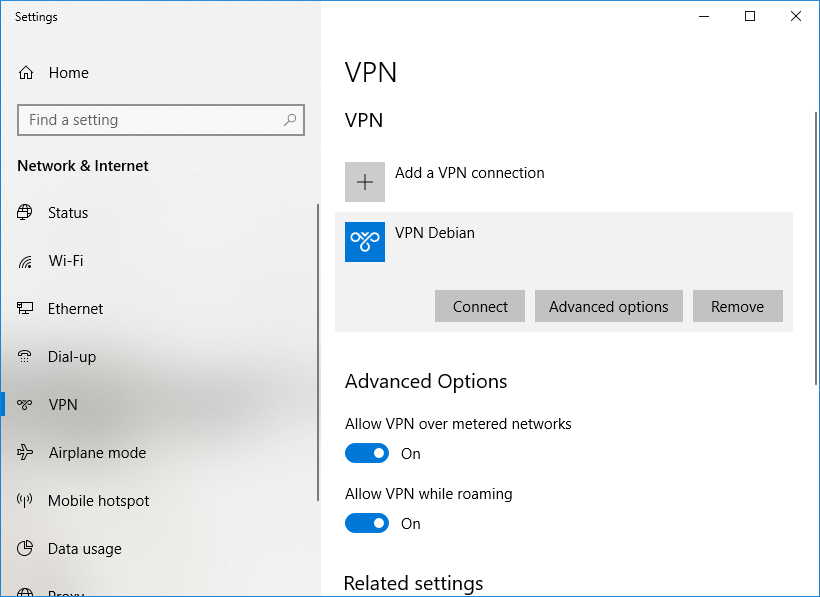
Task: Disable VPN over metered networks
Action: click(367, 454)
